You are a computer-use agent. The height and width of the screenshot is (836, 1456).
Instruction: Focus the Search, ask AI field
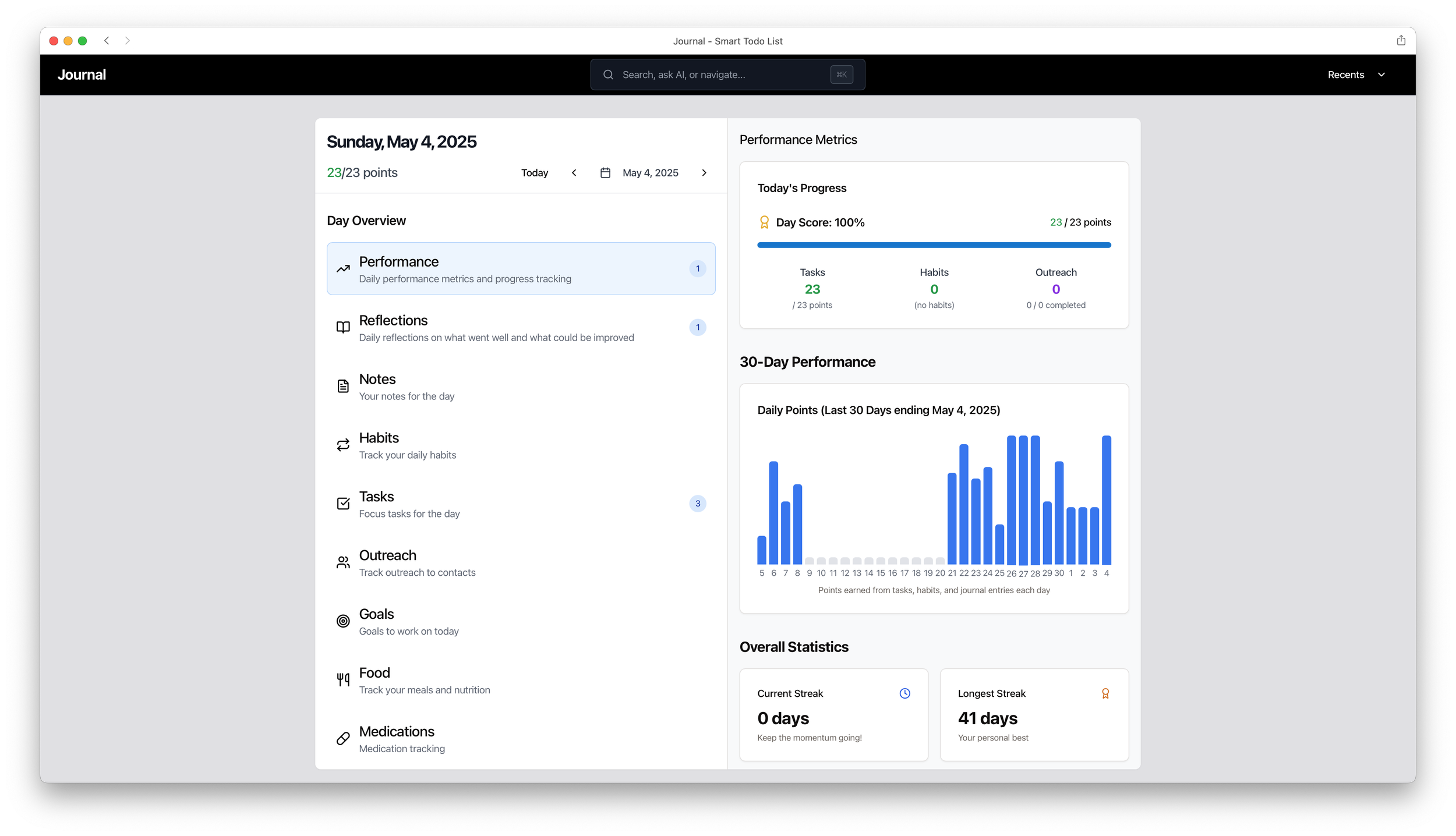point(722,75)
